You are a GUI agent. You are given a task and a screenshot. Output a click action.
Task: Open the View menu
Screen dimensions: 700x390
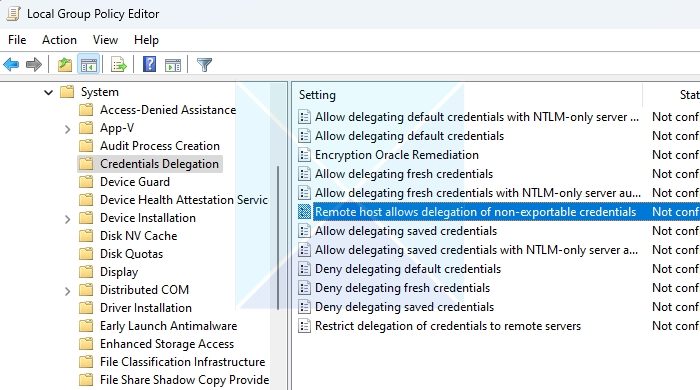[x=105, y=40]
